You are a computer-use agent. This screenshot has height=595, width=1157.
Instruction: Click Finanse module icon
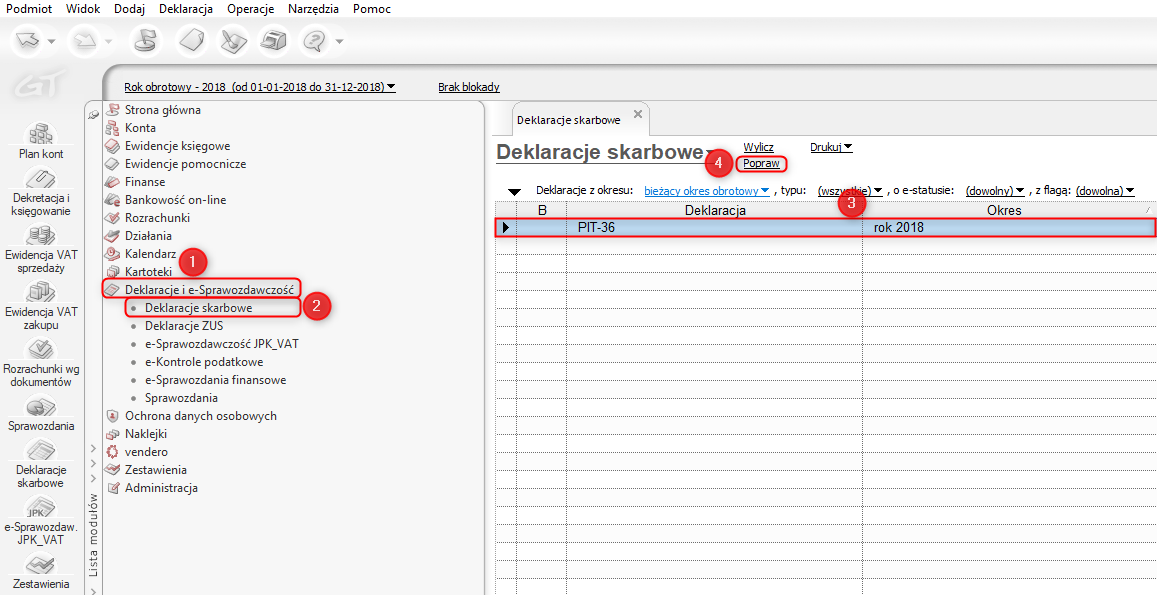112,182
